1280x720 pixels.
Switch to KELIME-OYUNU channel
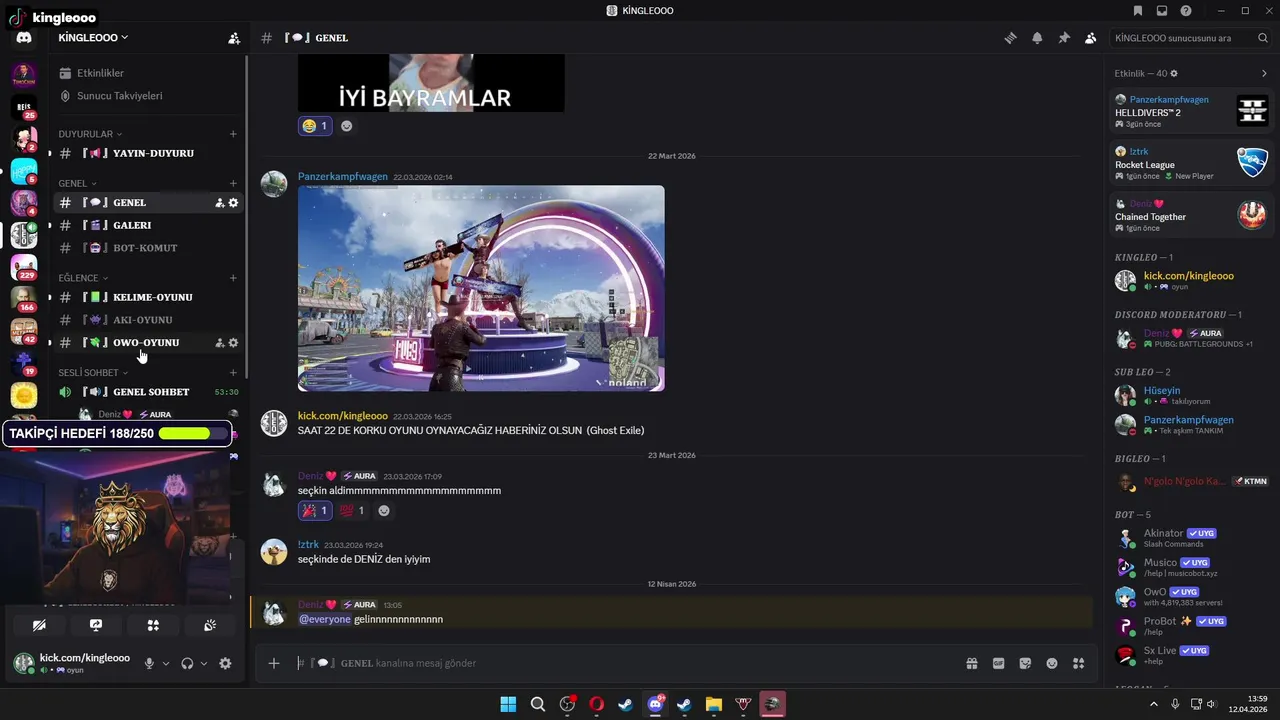click(147, 297)
